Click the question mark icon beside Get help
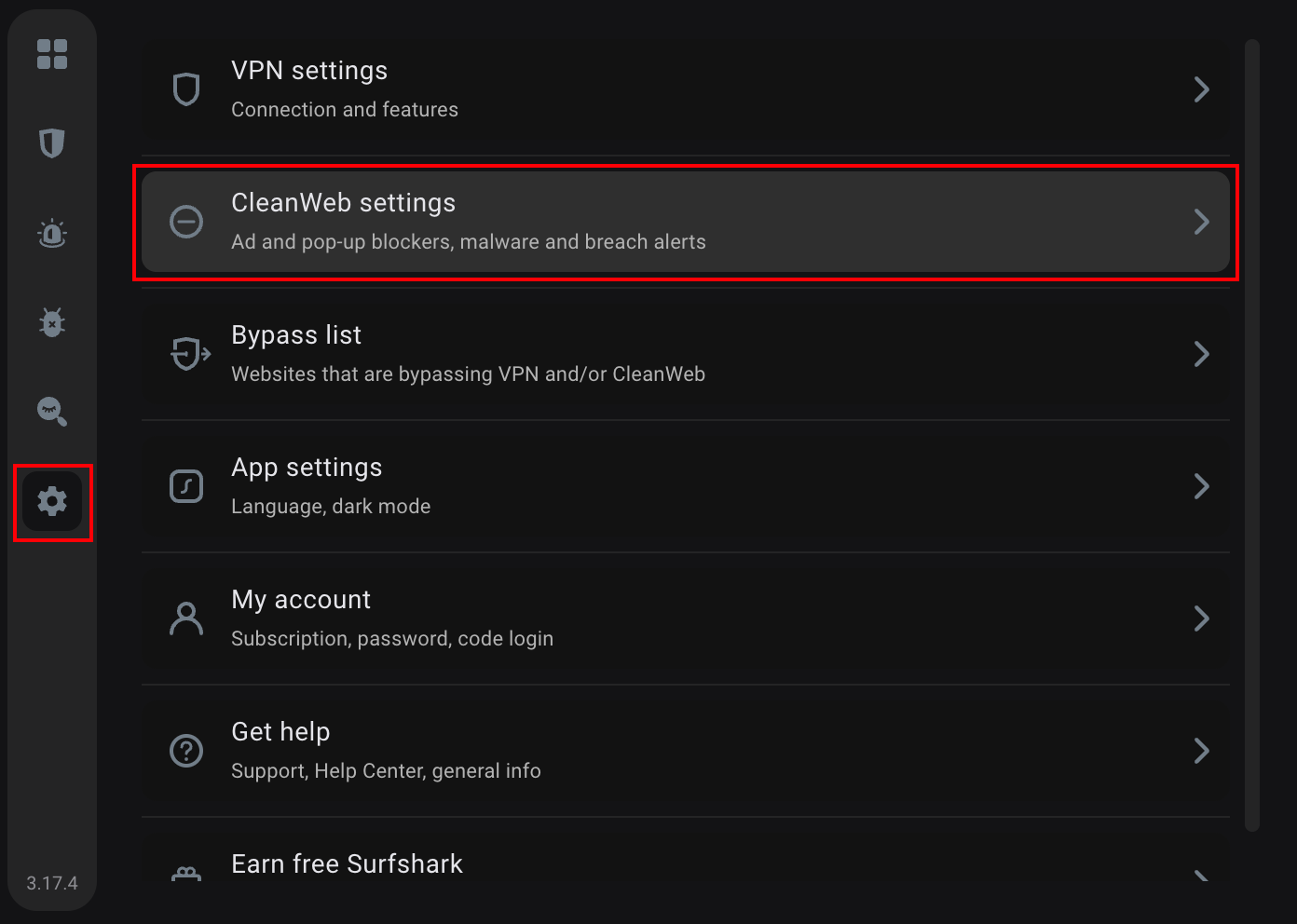 point(186,751)
